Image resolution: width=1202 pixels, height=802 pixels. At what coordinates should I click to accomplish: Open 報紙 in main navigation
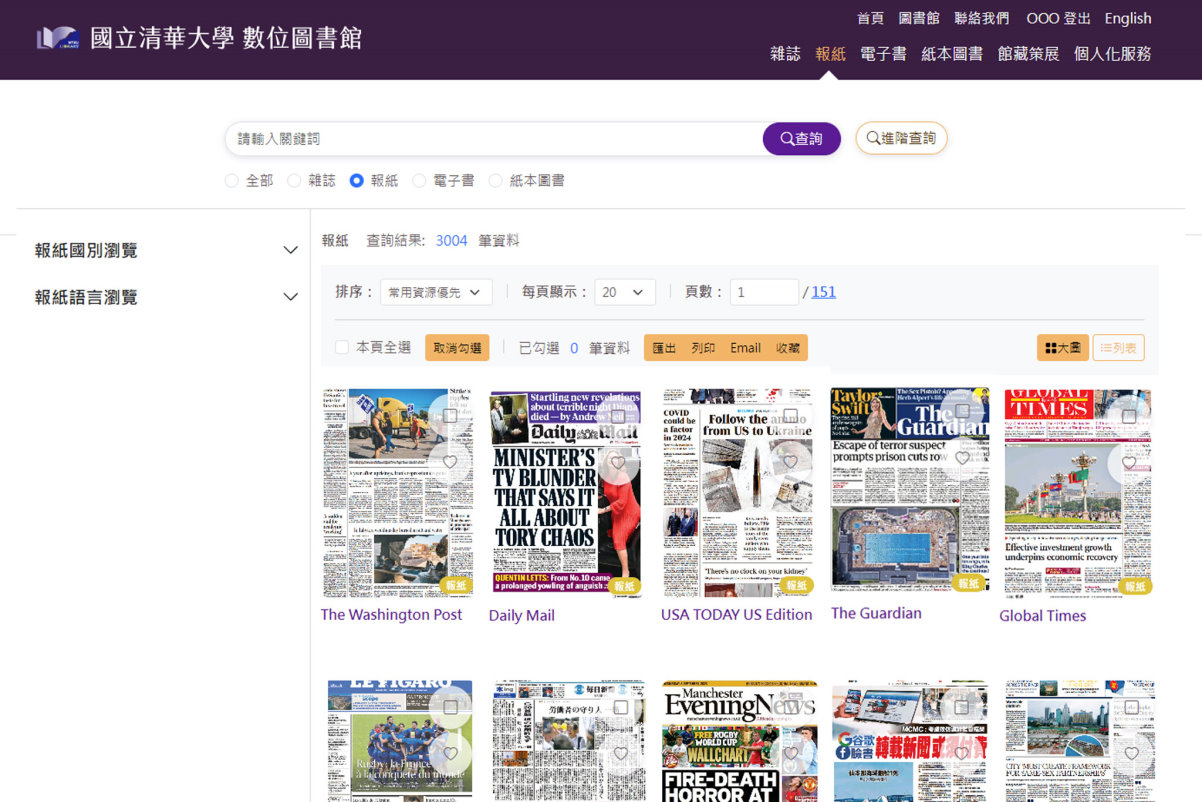tap(831, 54)
